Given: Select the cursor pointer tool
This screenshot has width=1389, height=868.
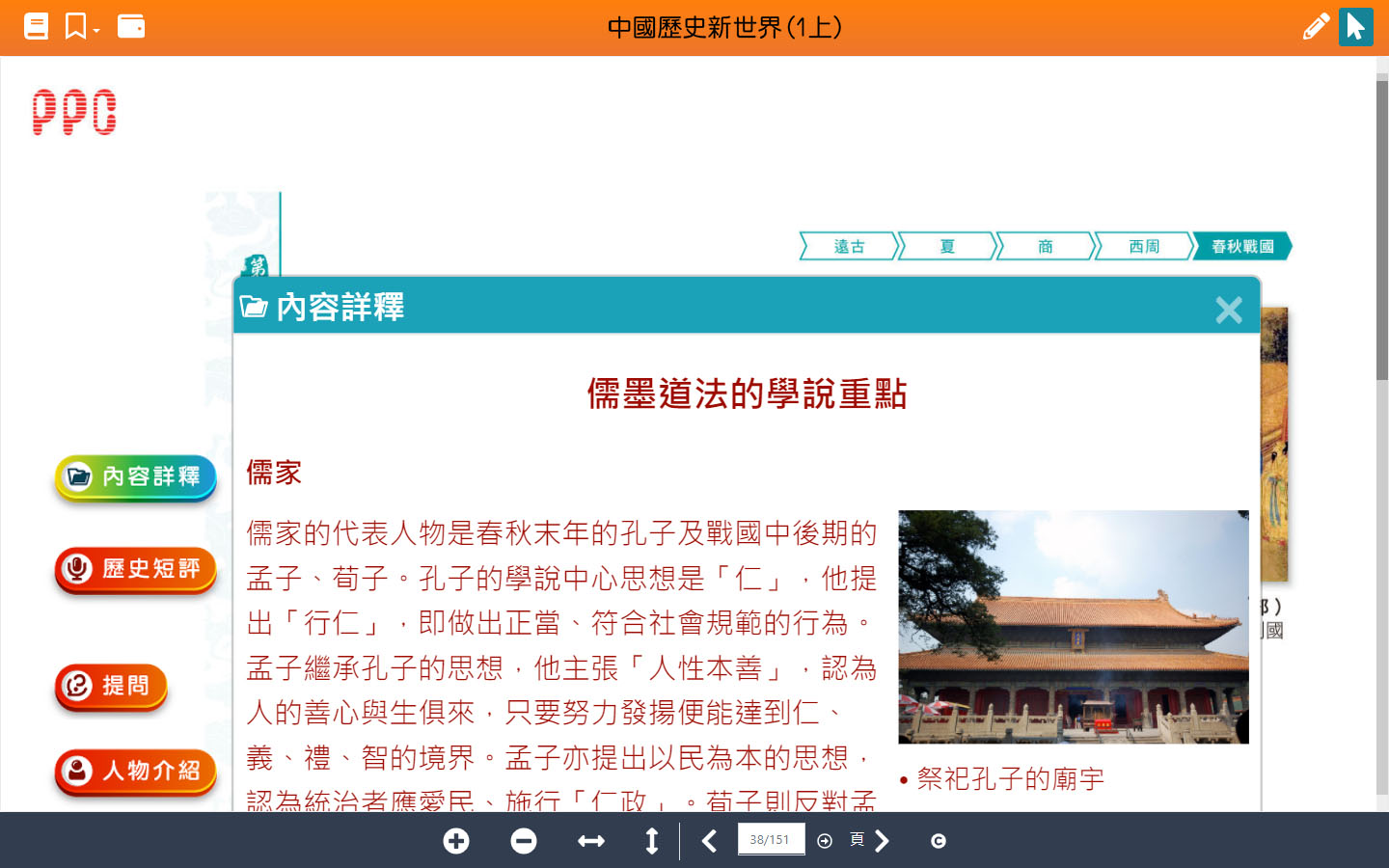Looking at the screenshot, I should (1355, 26).
